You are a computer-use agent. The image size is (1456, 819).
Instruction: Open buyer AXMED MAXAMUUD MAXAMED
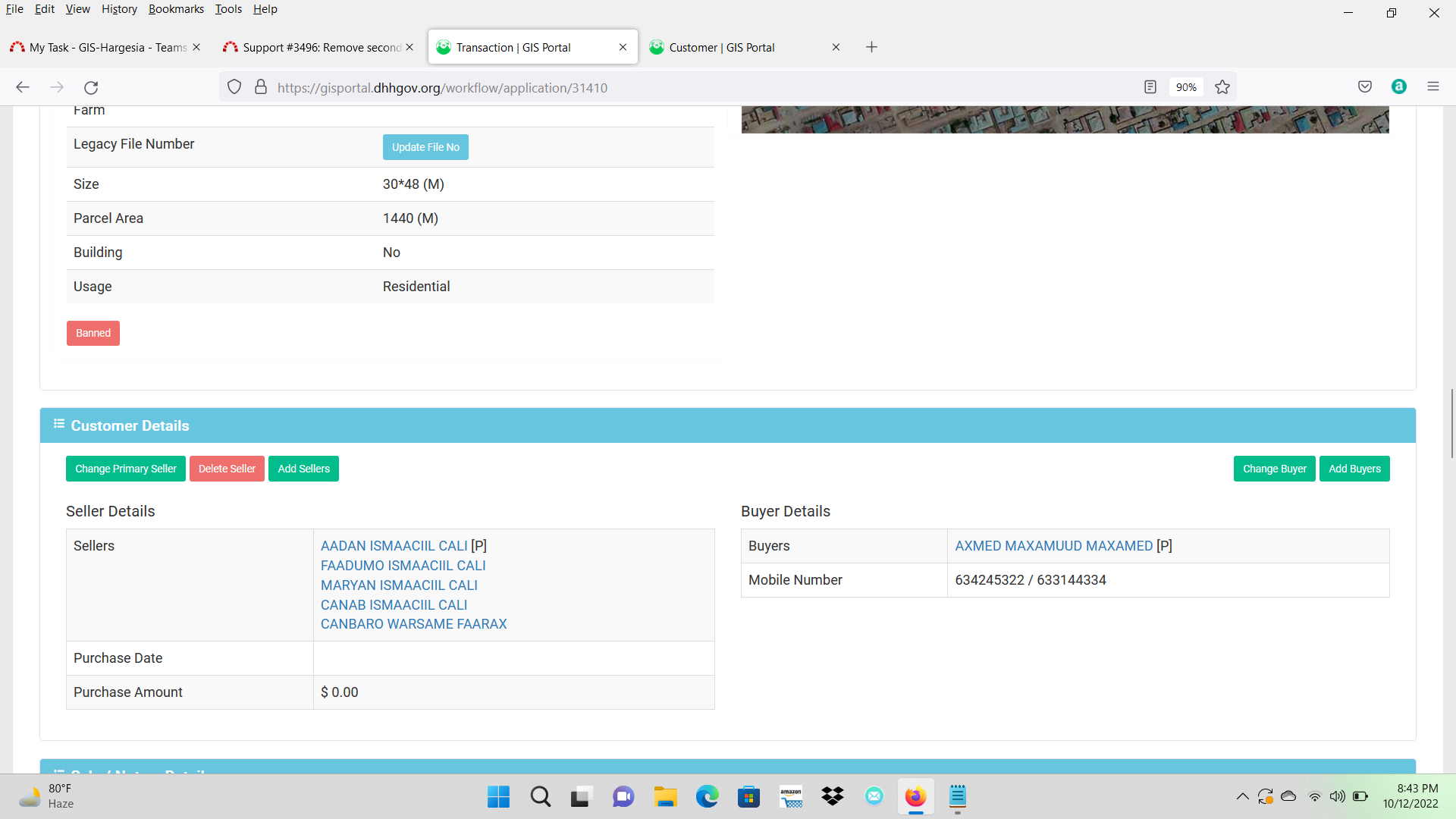coord(1053,546)
